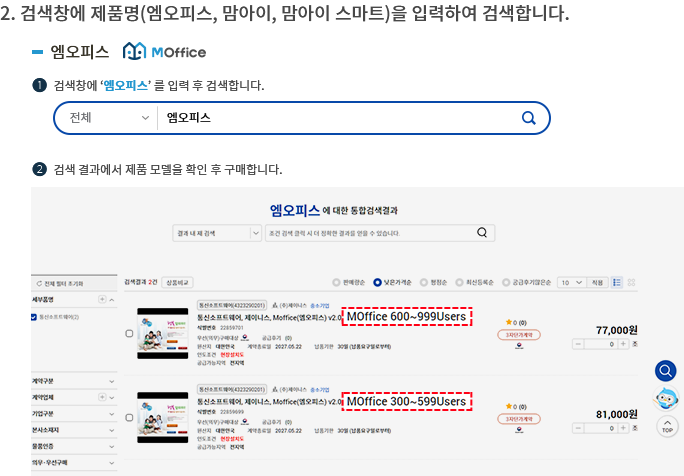Switch to list view icon
The image size is (684, 476).
[x=617, y=283]
